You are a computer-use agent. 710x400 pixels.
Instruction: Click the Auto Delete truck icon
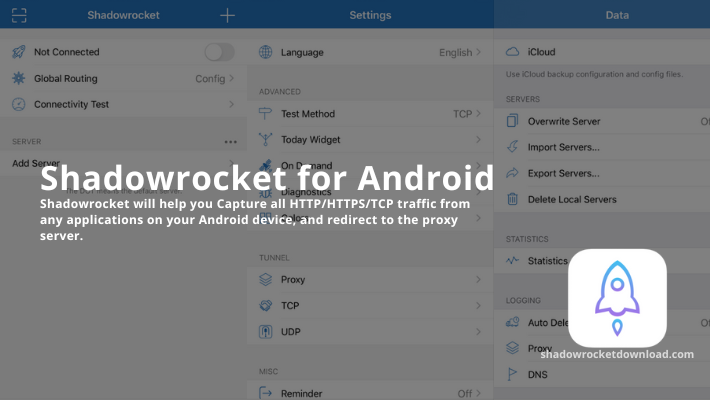[x=512, y=322]
